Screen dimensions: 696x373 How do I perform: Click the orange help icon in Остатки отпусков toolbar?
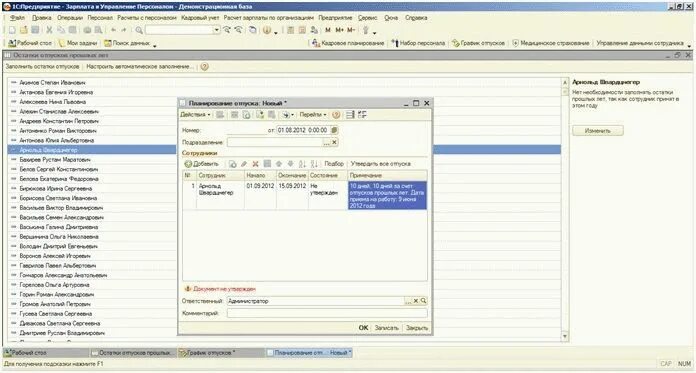coord(204,67)
